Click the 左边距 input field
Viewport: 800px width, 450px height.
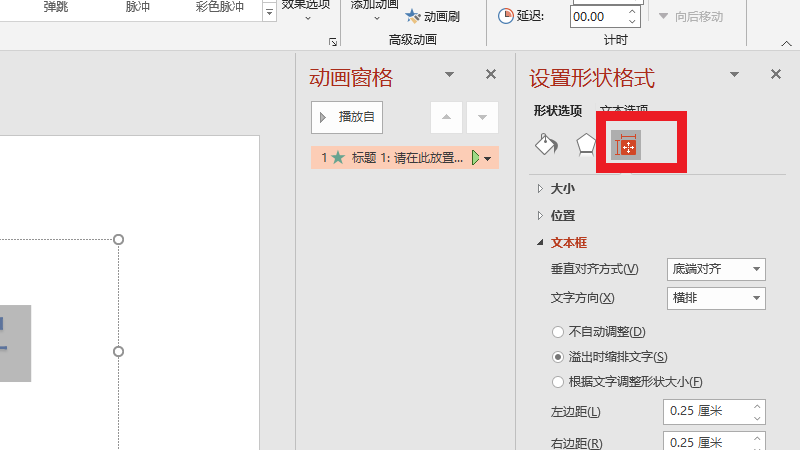point(706,412)
